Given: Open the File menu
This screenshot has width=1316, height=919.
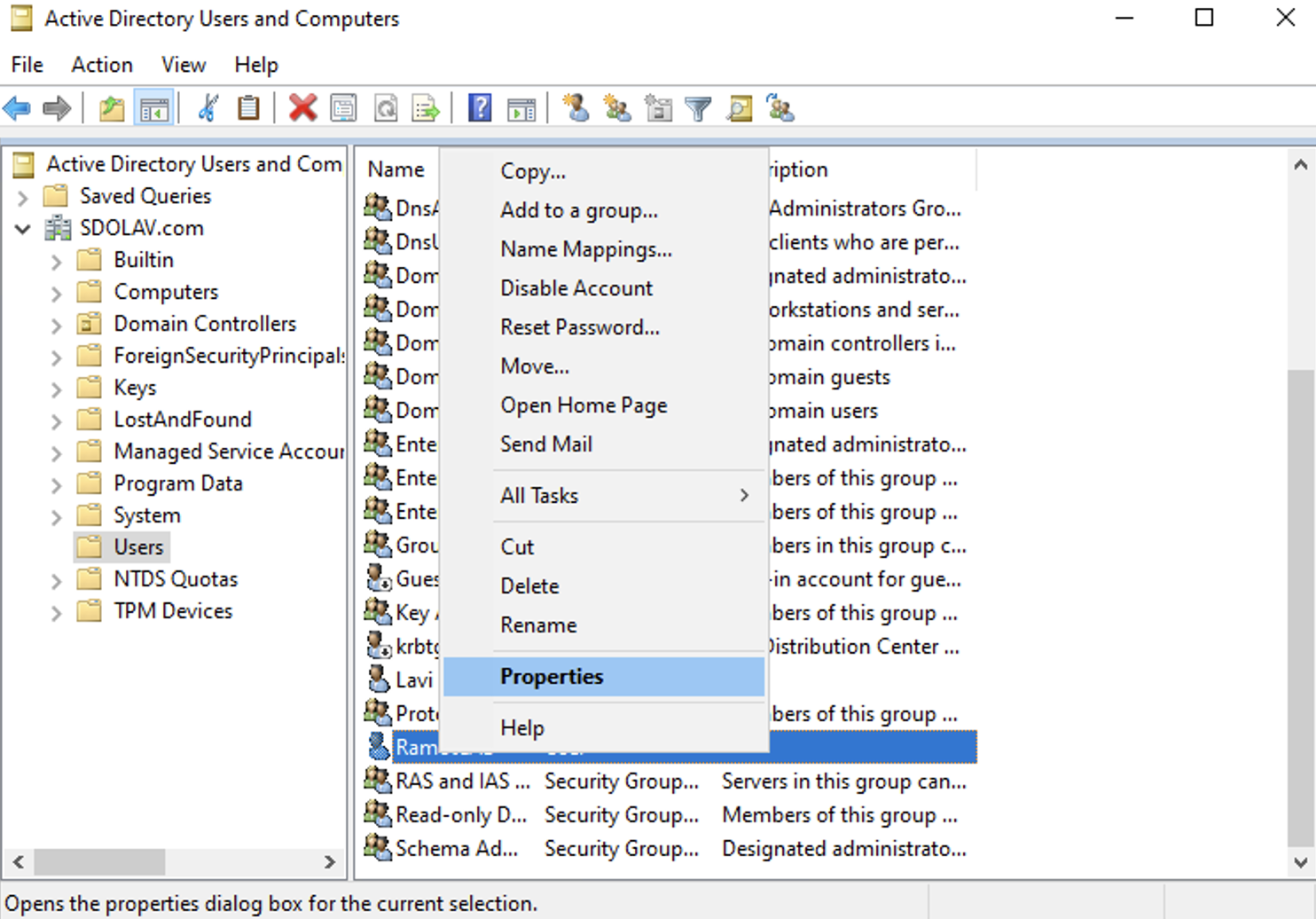Looking at the screenshot, I should [x=27, y=65].
